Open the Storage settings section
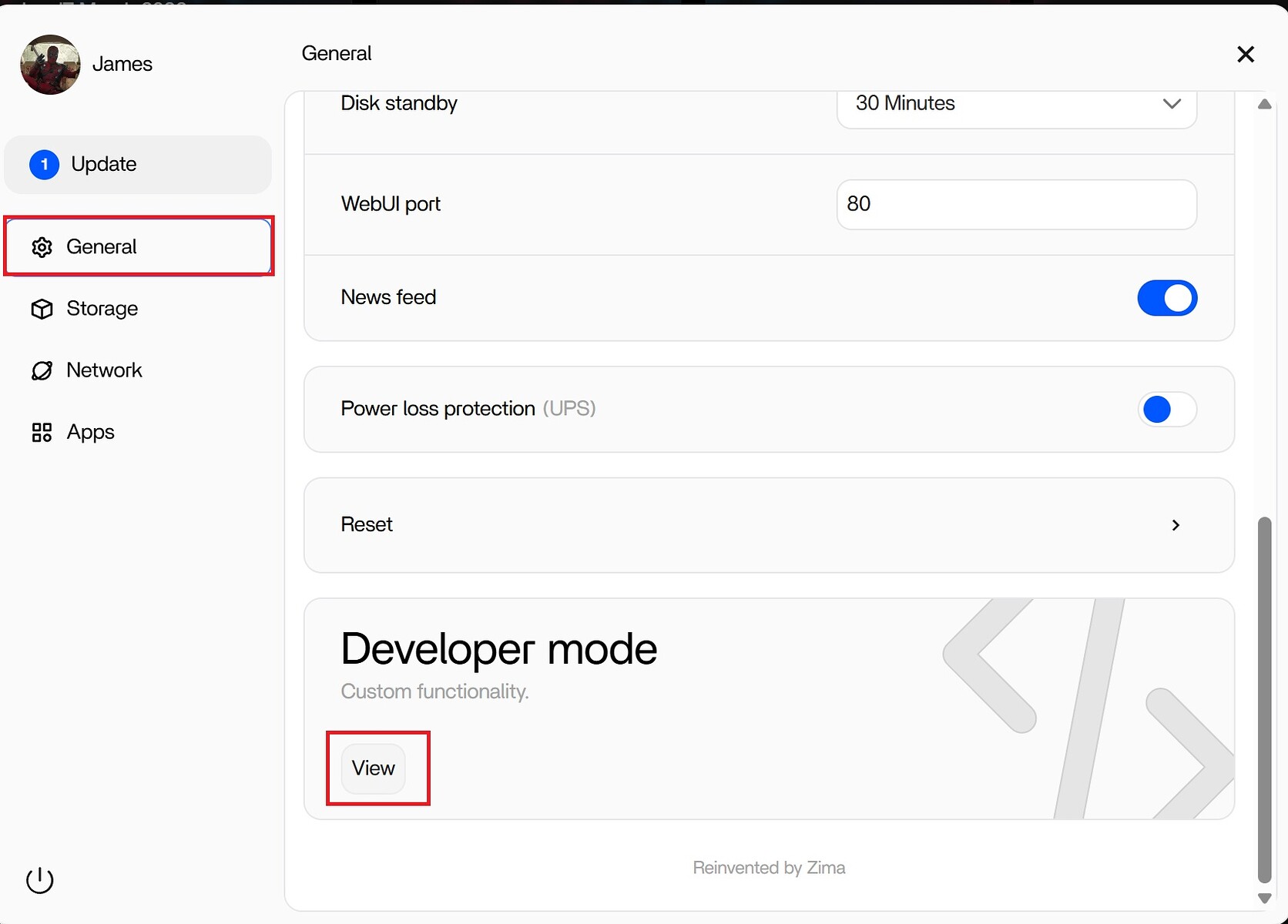The image size is (1288, 924). point(102,309)
